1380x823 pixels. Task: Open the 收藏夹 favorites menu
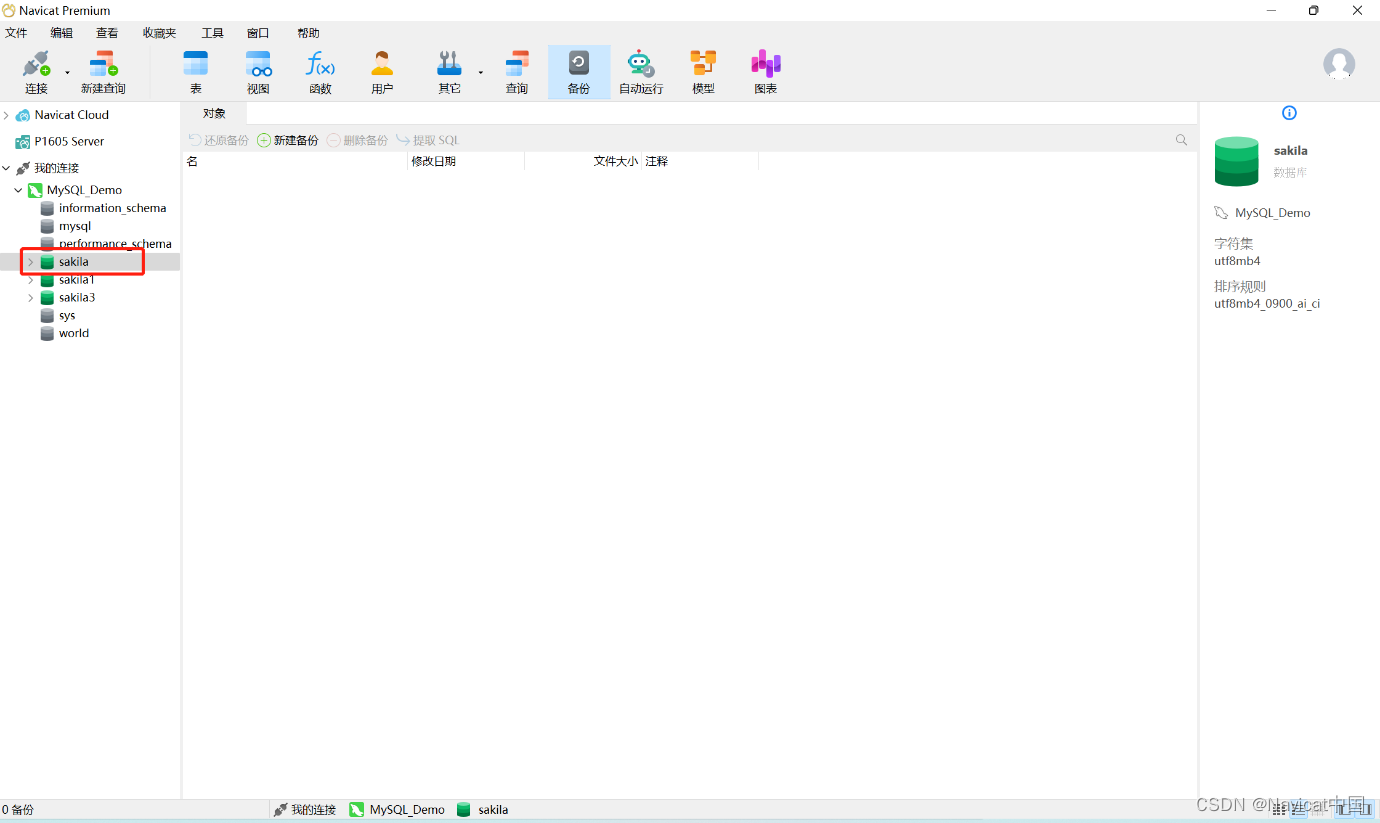coord(159,33)
